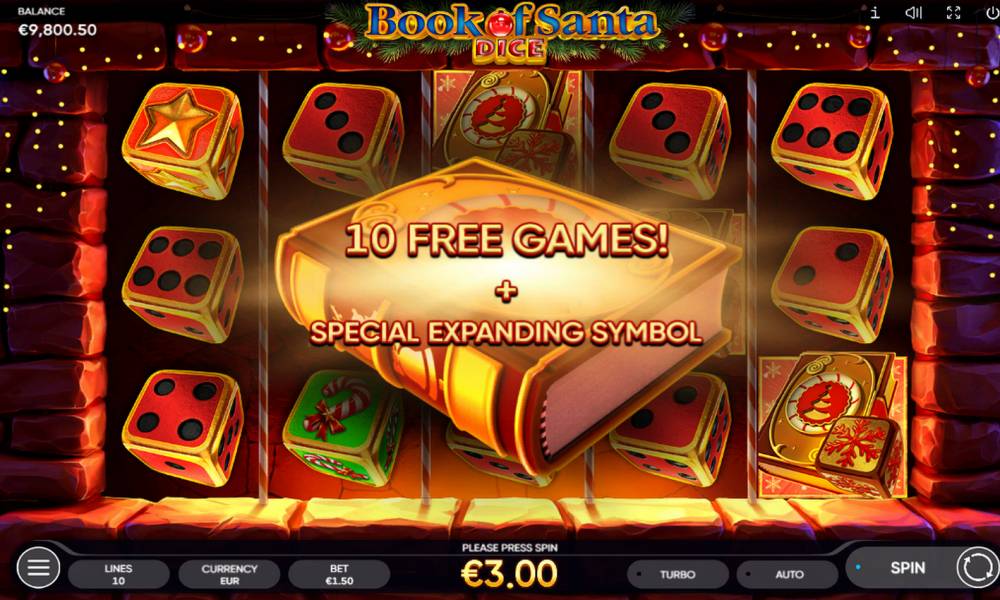Click the Special Expanding Symbol text
1000x600 pixels.
point(506,332)
